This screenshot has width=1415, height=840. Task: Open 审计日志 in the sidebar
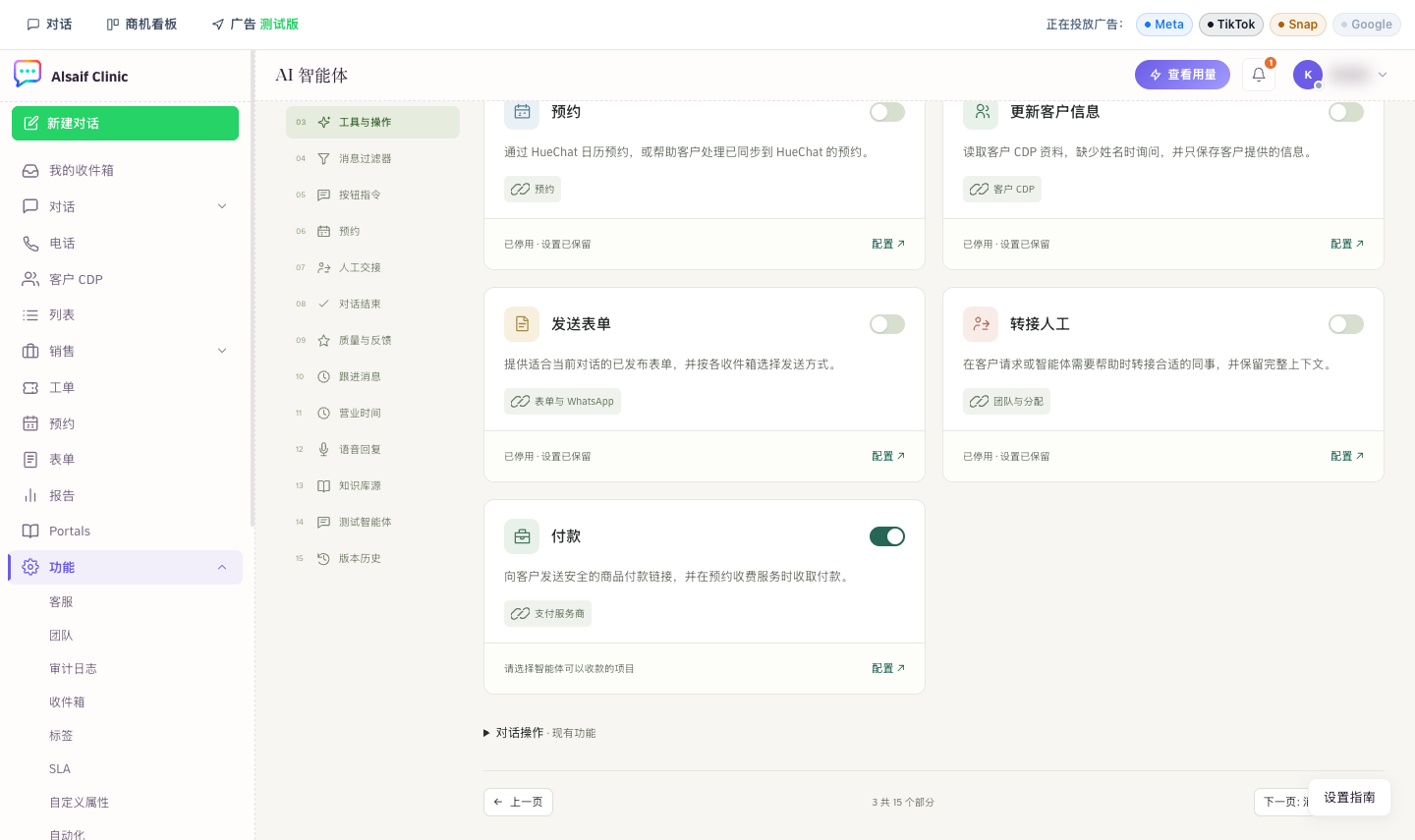tap(73, 669)
